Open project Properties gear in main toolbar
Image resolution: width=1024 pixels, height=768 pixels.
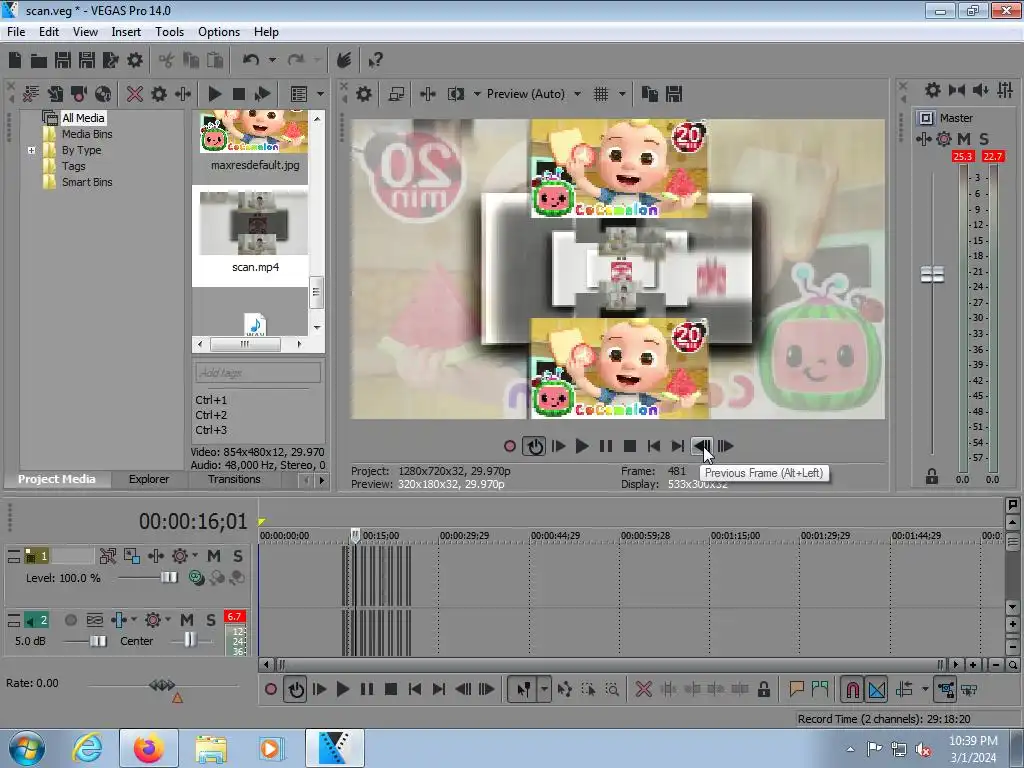(x=135, y=60)
